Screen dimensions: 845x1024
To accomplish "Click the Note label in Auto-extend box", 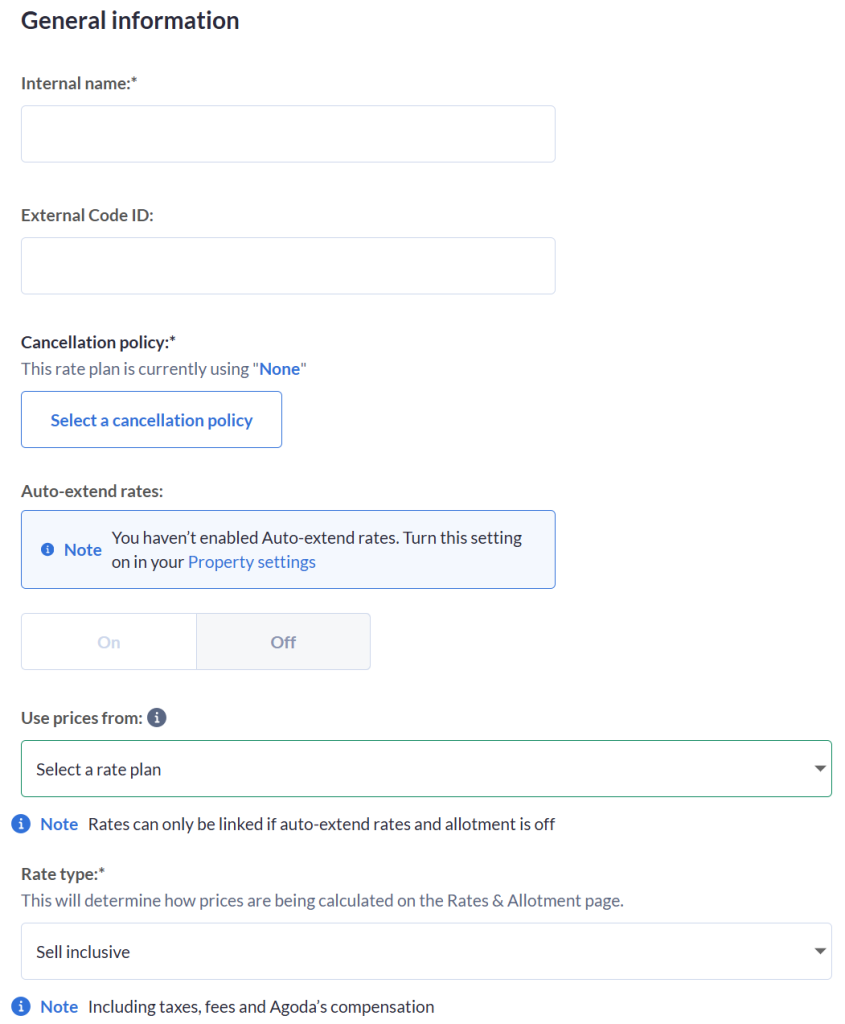I will [83, 550].
